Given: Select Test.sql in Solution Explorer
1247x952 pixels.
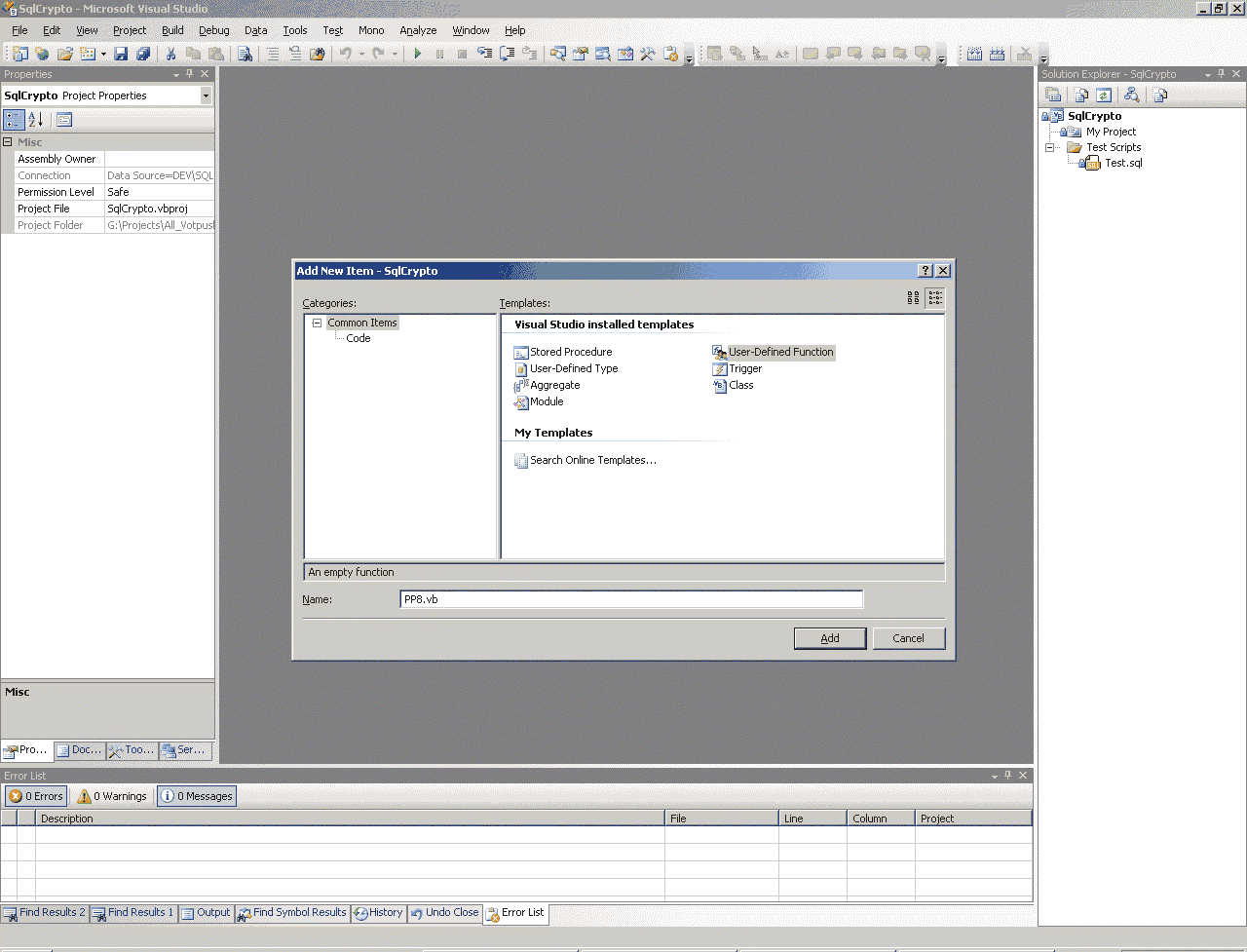Looking at the screenshot, I should (1123, 164).
